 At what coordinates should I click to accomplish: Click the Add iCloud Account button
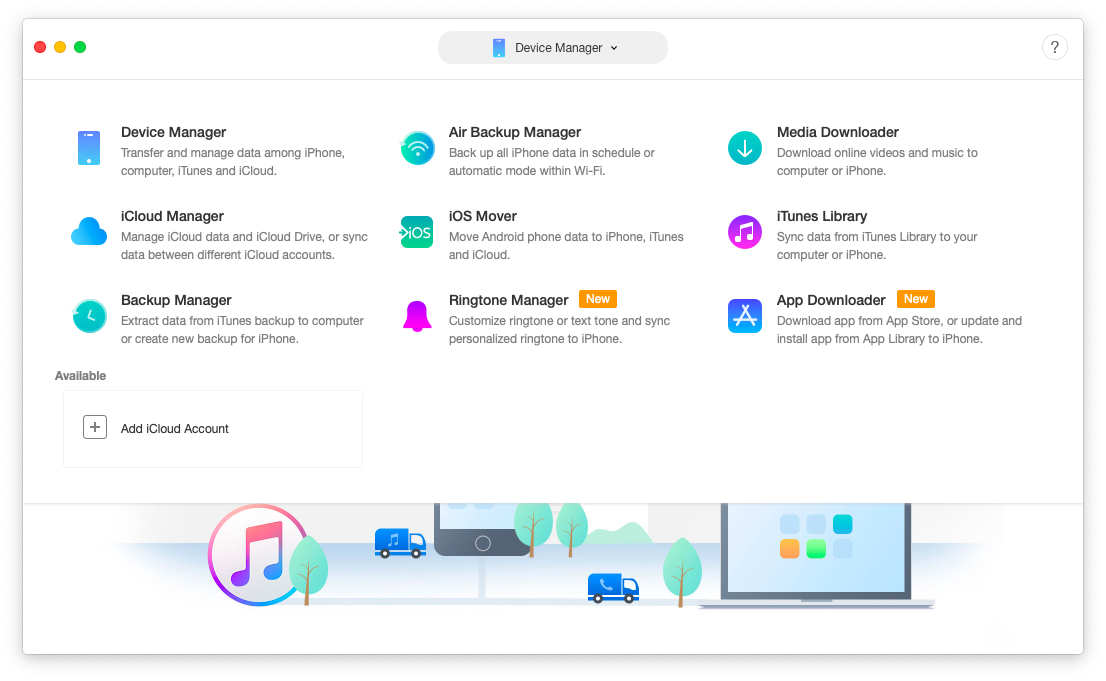pos(213,428)
